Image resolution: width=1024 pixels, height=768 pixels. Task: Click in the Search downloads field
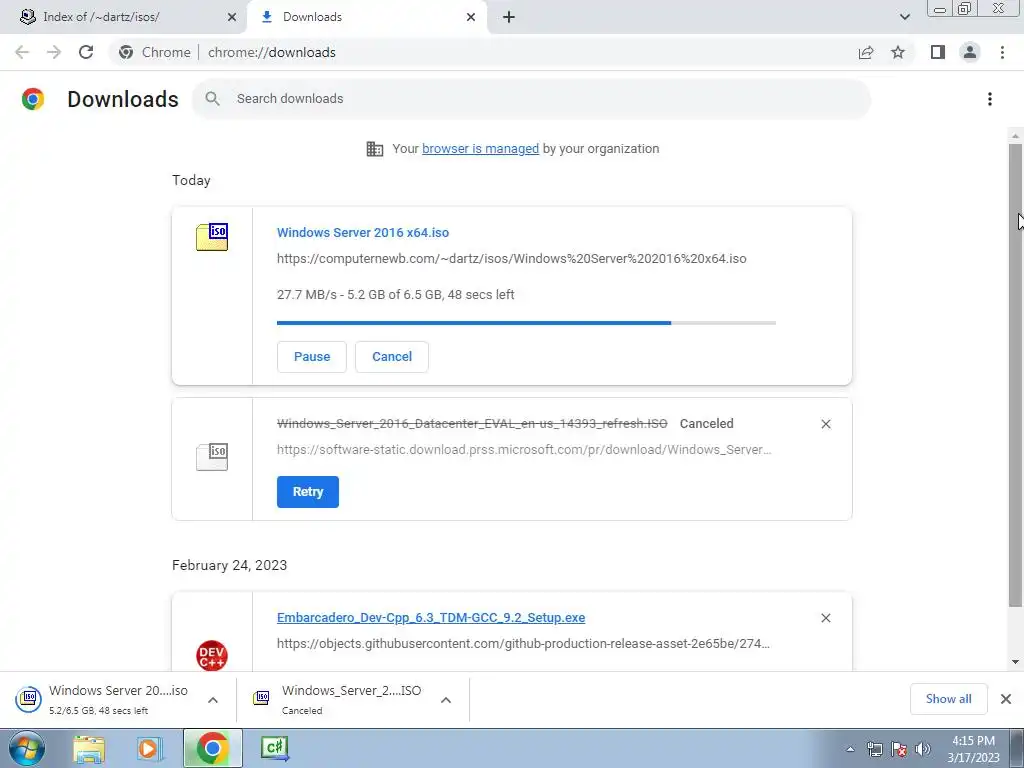tap(531, 99)
